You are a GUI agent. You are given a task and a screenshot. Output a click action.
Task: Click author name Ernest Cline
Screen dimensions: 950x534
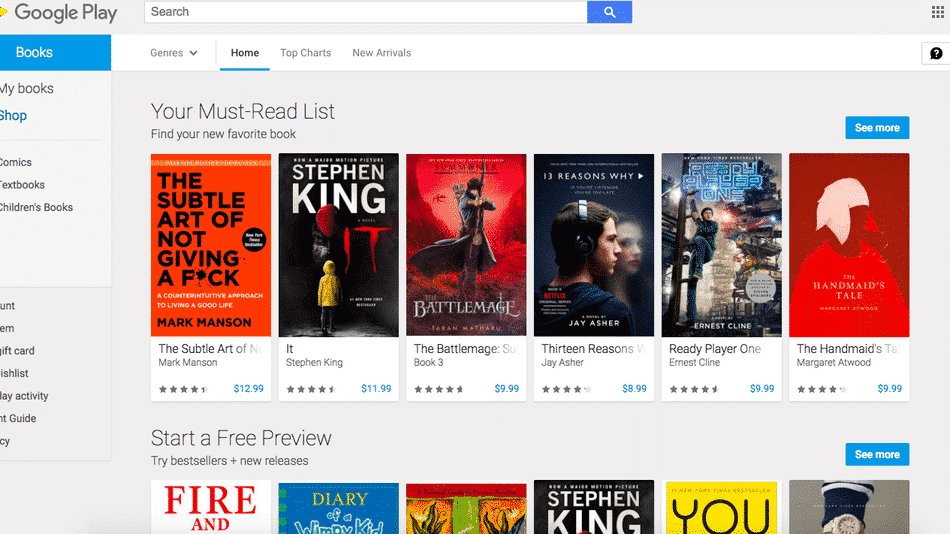694,362
